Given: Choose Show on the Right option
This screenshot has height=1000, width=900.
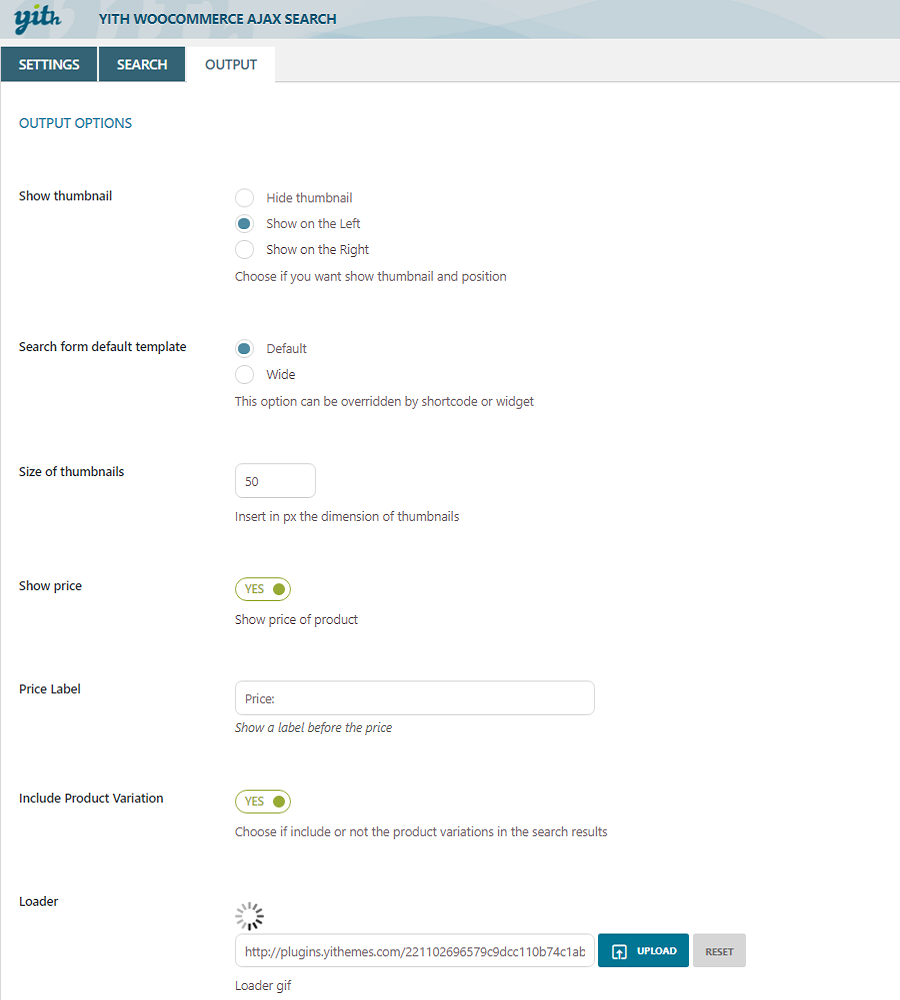Looking at the screenshot, I should 245,250.
